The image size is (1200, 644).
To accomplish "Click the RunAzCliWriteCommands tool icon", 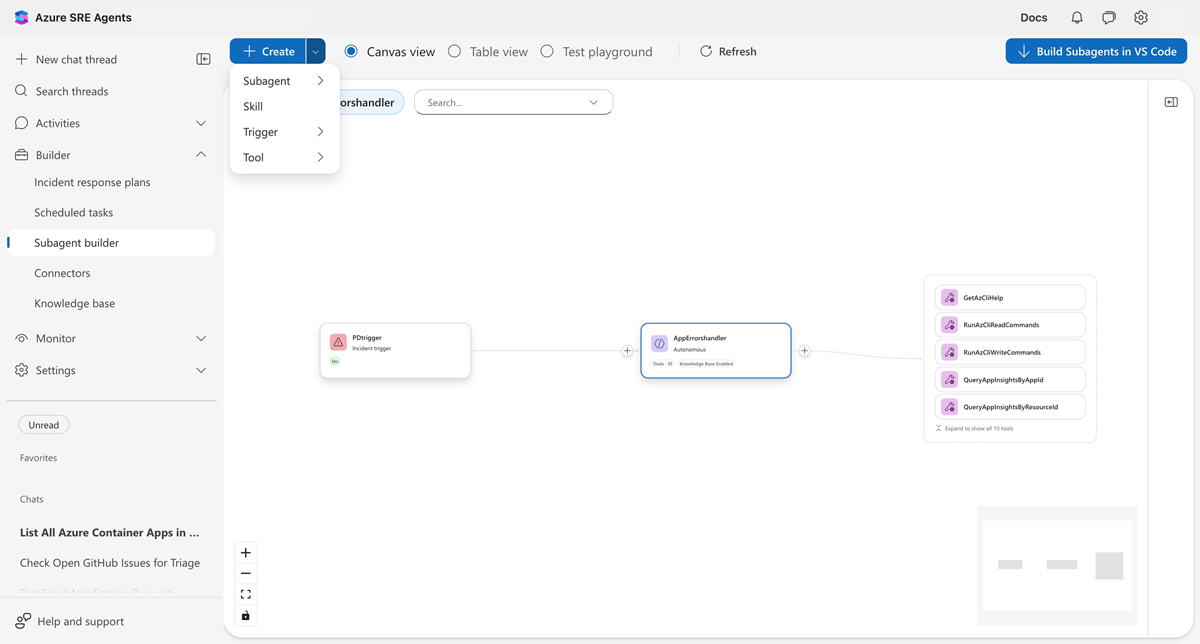I will tap(949, 351).
